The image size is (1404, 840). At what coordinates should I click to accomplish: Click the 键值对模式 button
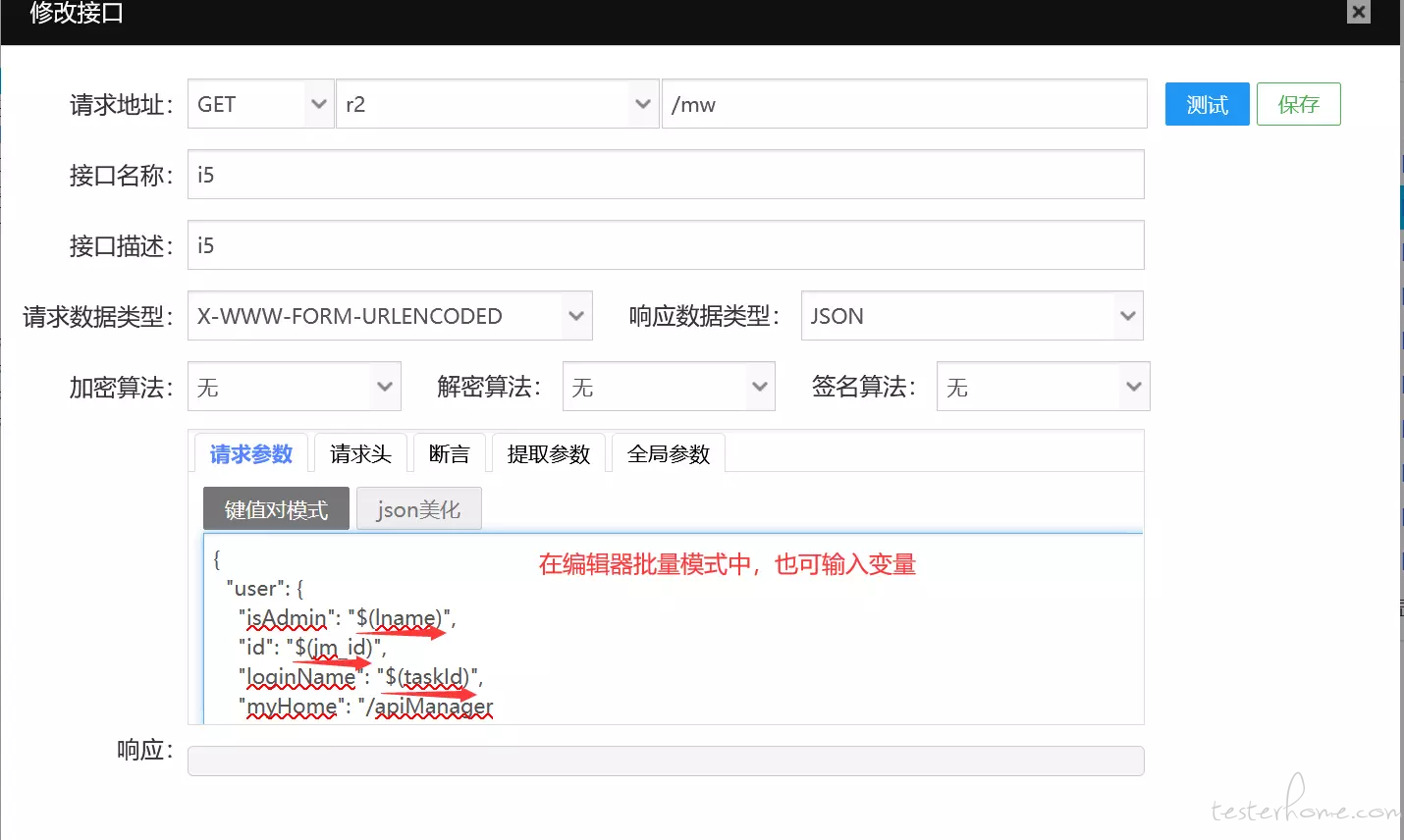[276, 509]
